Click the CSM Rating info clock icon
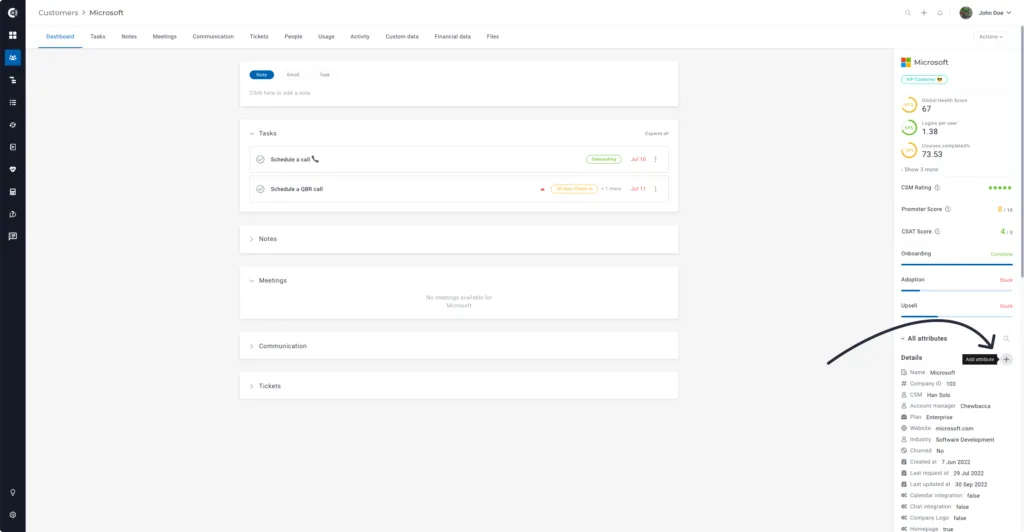Viewport: 1024px width, 532px height. coord(937,187)
